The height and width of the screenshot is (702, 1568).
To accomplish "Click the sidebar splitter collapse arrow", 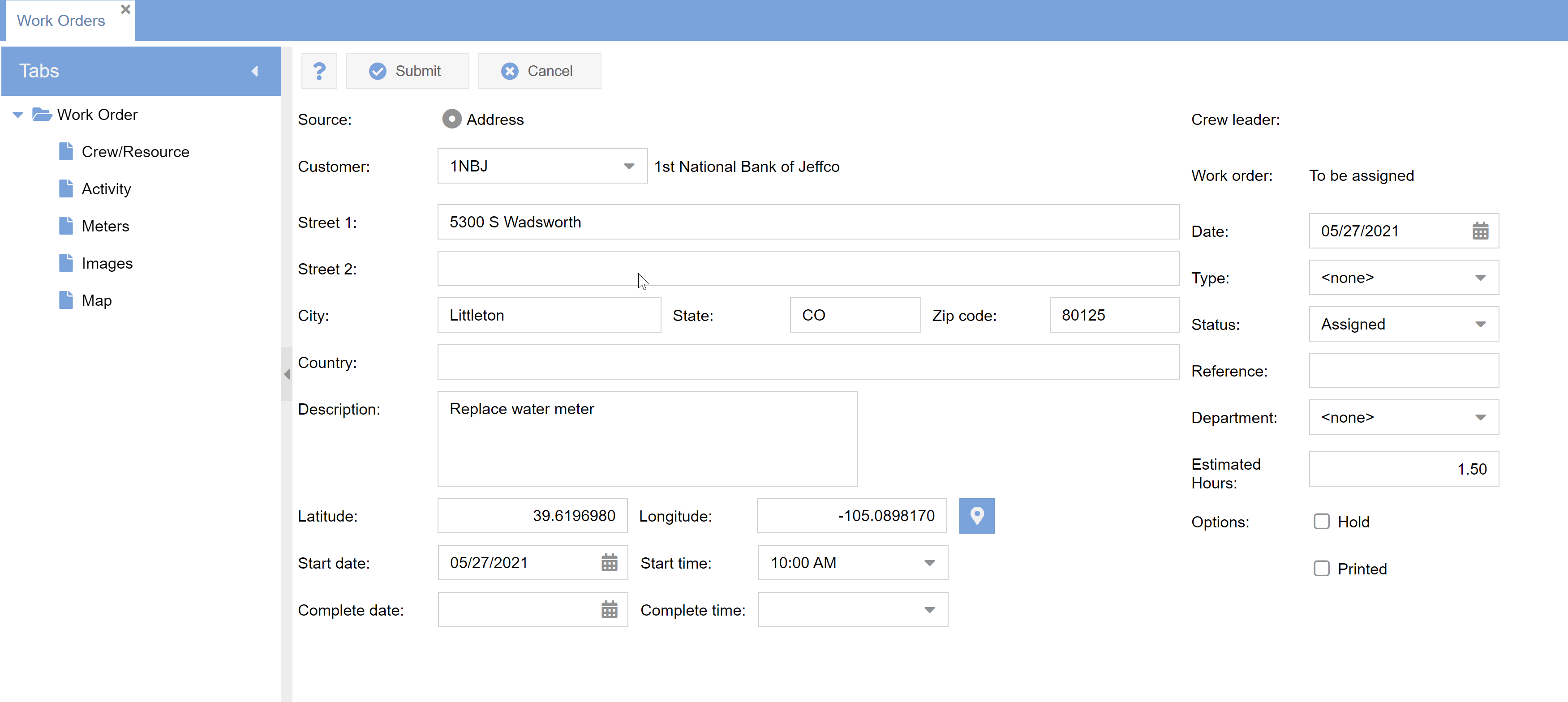I will point(287,374).
